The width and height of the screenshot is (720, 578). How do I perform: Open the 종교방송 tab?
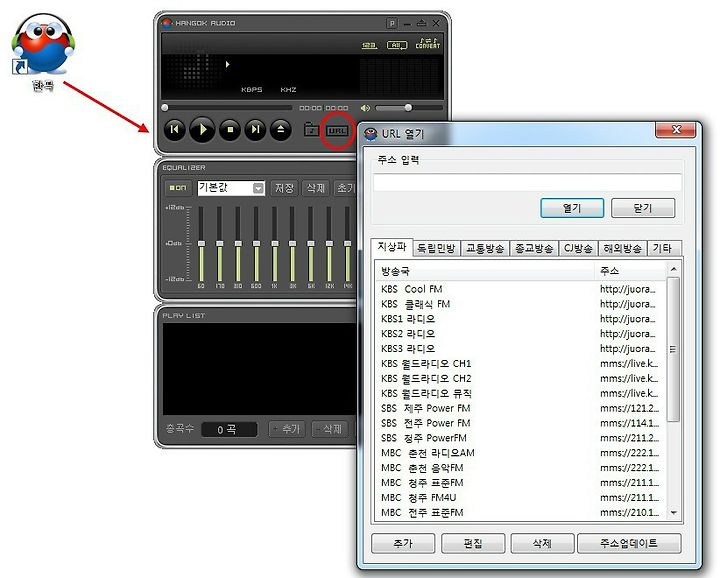pos(534,248)
